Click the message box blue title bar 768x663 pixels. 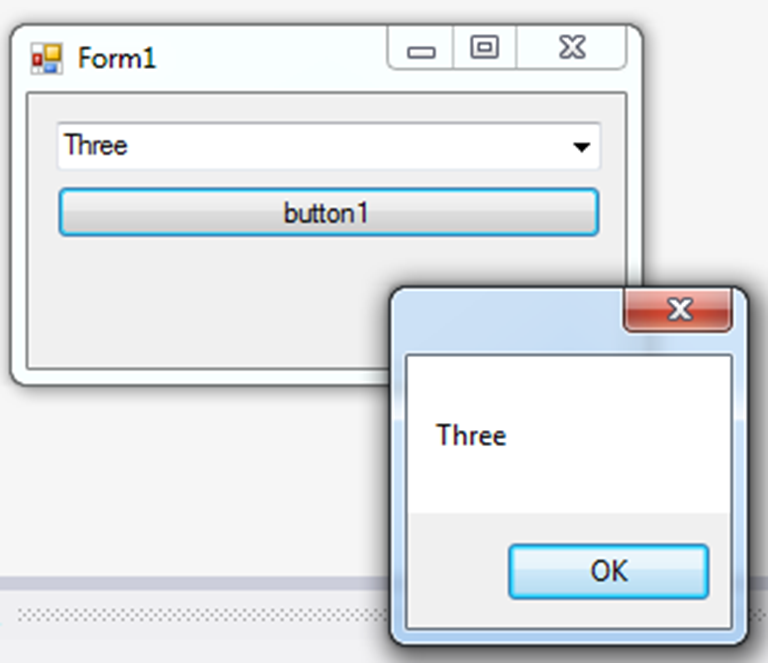pos(507,321)
